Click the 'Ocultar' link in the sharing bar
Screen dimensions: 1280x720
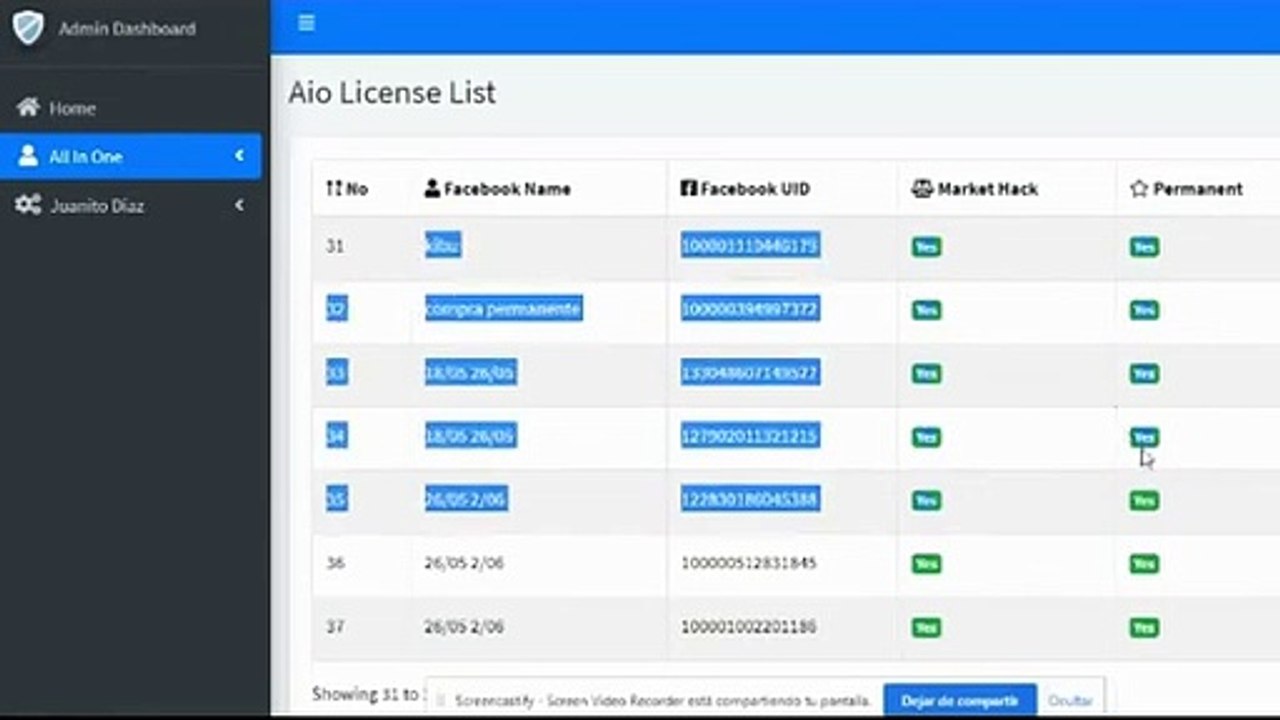pos(1070,701)
